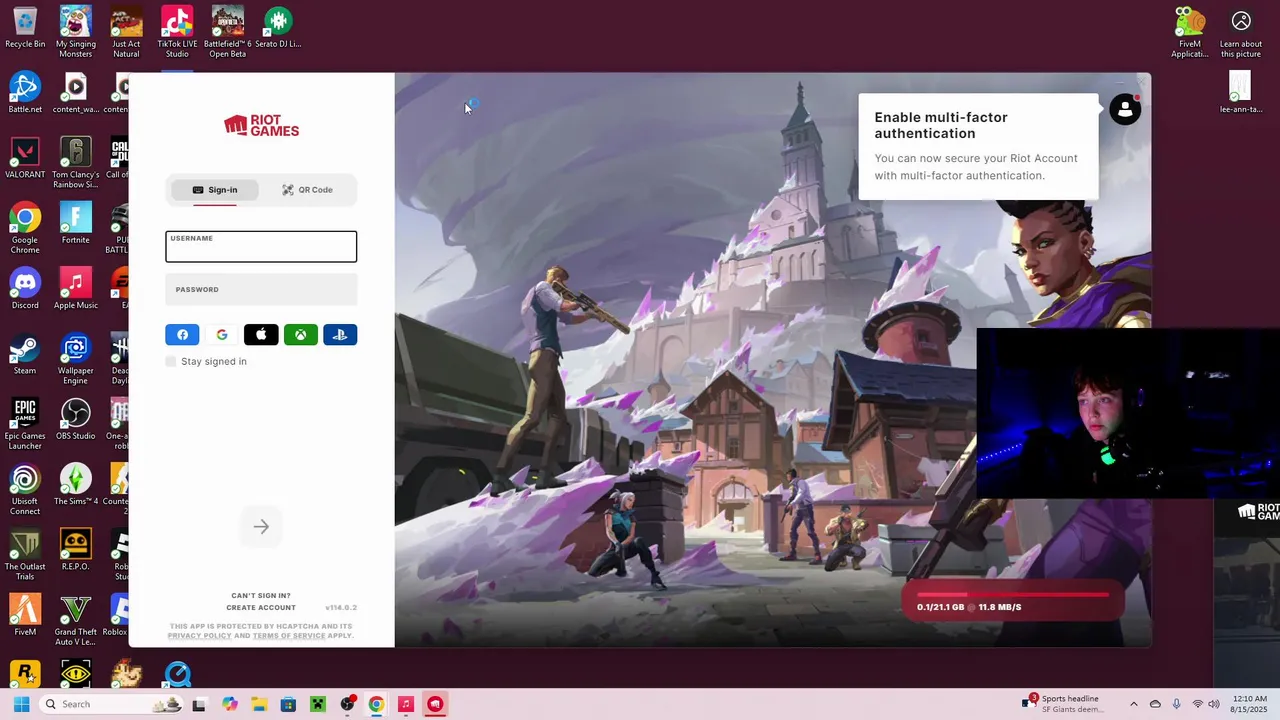
Task: Select Discord desktop icon
Action: (x=25, y=289)
